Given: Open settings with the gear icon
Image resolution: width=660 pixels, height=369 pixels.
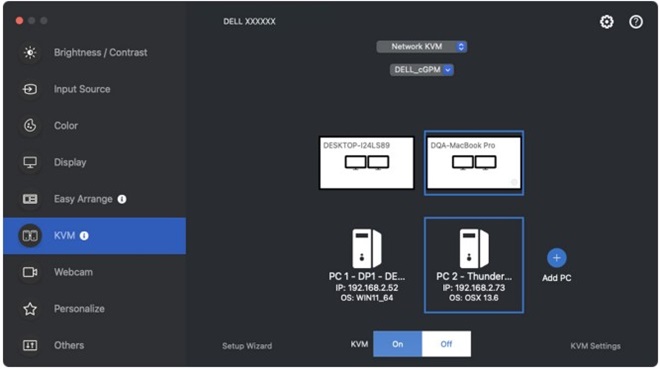Looking at the screenshot, I should point(607,22).
